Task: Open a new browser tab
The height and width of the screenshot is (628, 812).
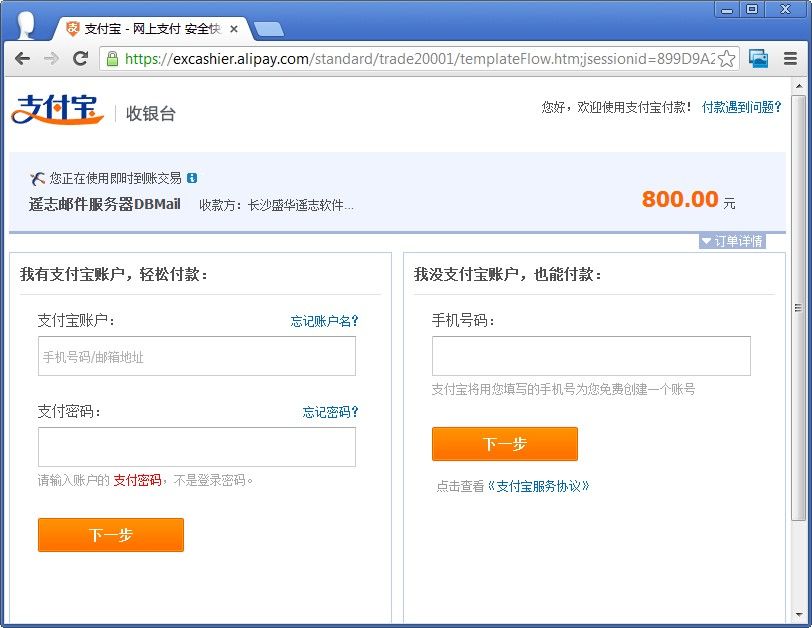Action: 269,29
